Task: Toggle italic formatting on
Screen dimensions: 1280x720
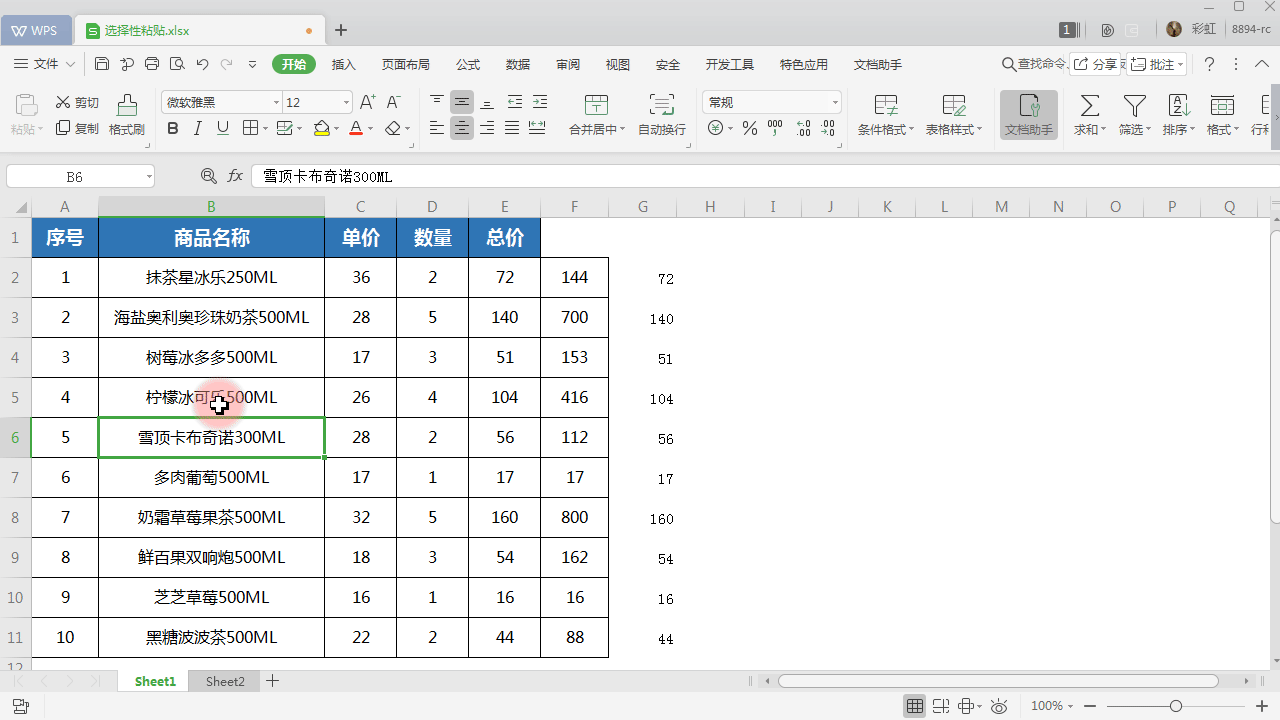Action: (197, 128)
